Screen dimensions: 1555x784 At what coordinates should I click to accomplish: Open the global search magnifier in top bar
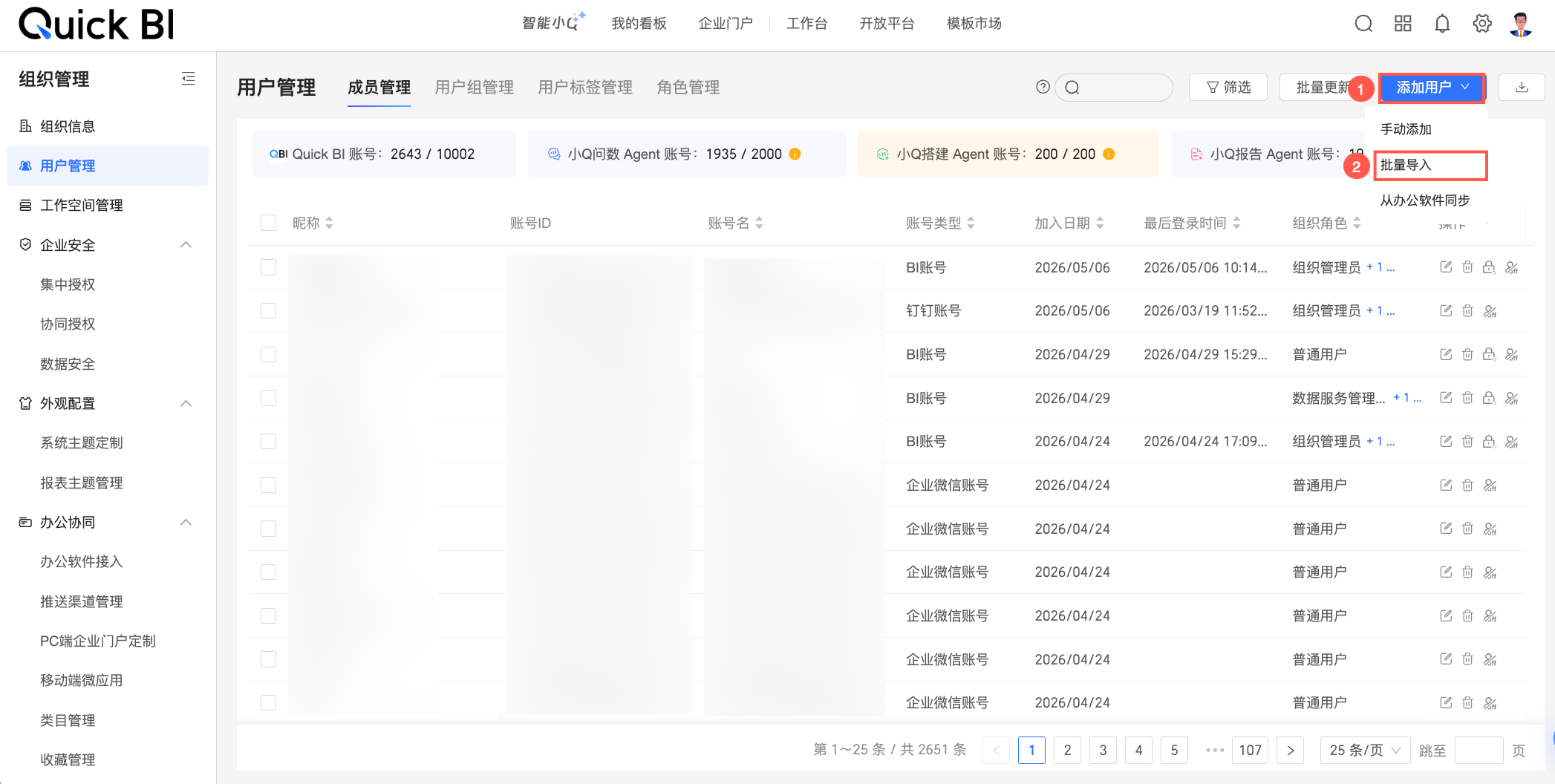[x=1363, y=24]
